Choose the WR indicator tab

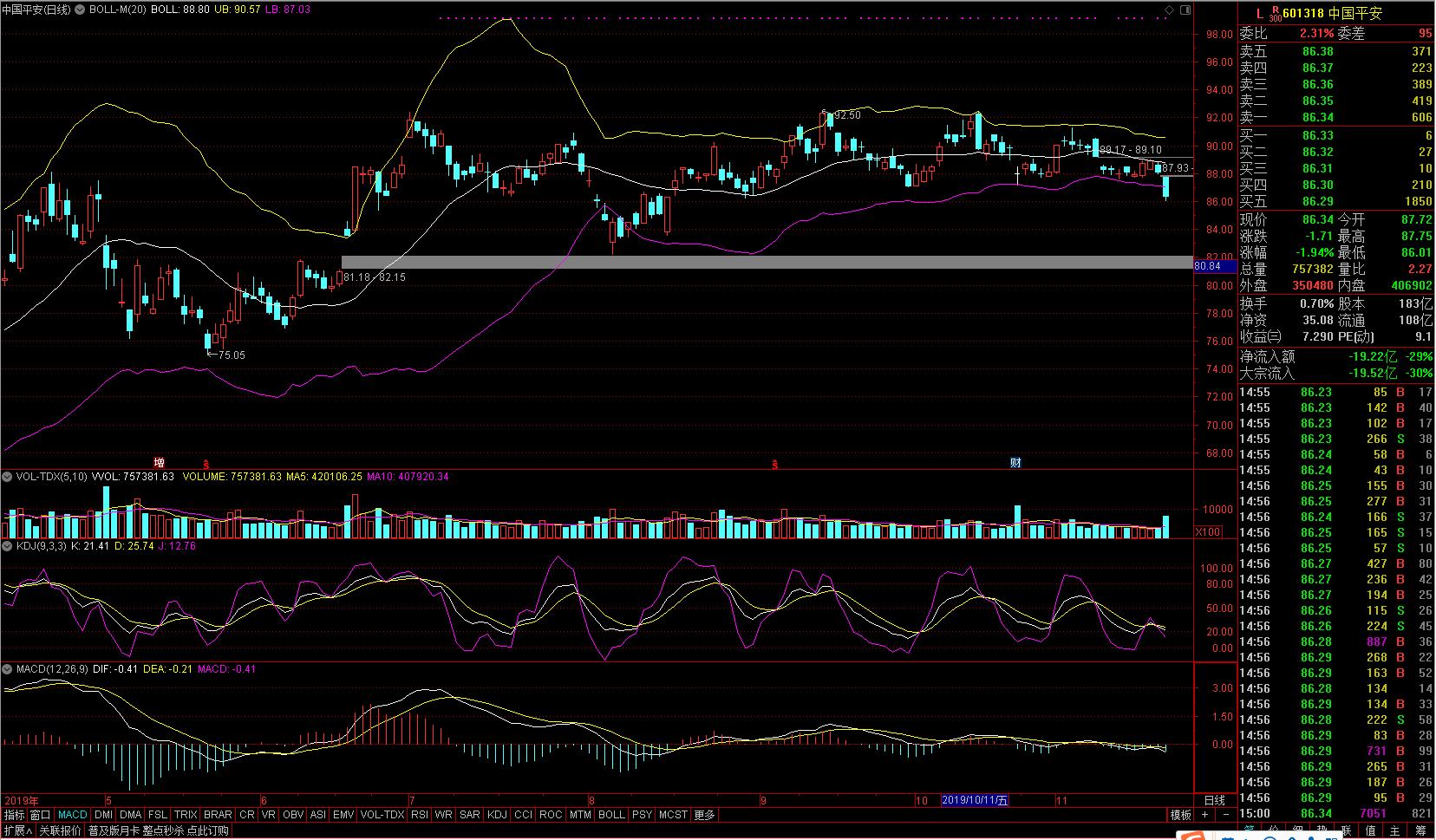coord(444,815)
